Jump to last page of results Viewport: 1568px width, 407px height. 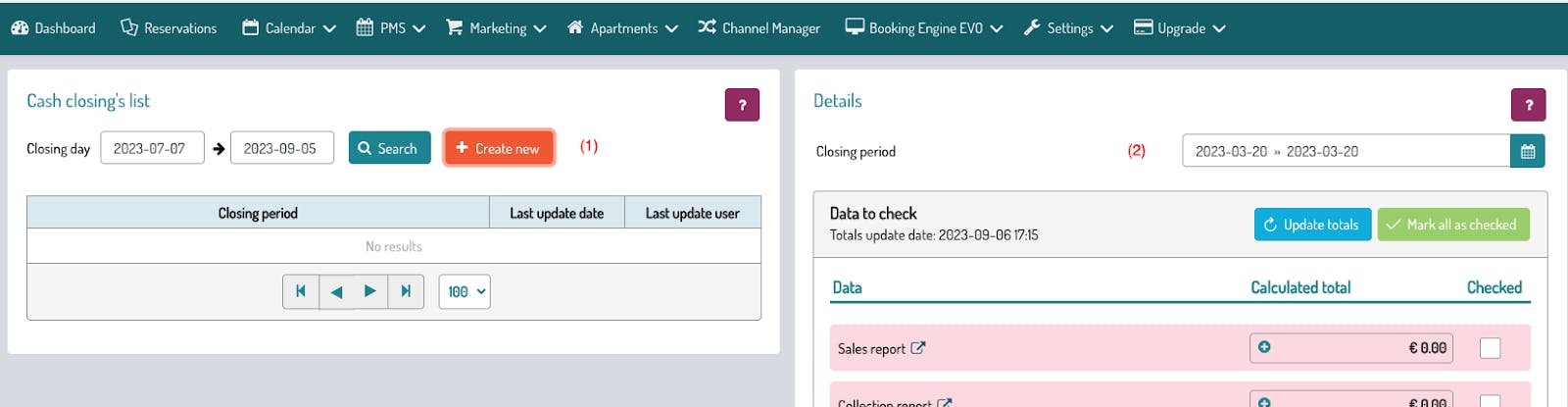click(x=406, y=291)
